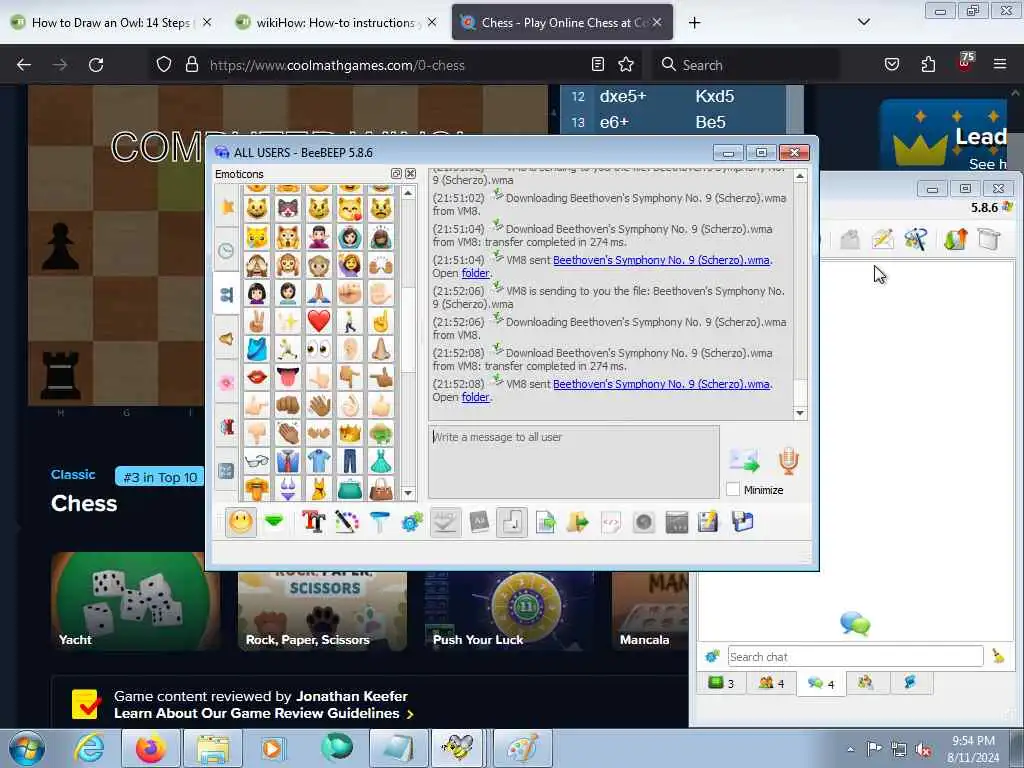
Task: Select the flower emoticon category tab
Action: point(227,382)
